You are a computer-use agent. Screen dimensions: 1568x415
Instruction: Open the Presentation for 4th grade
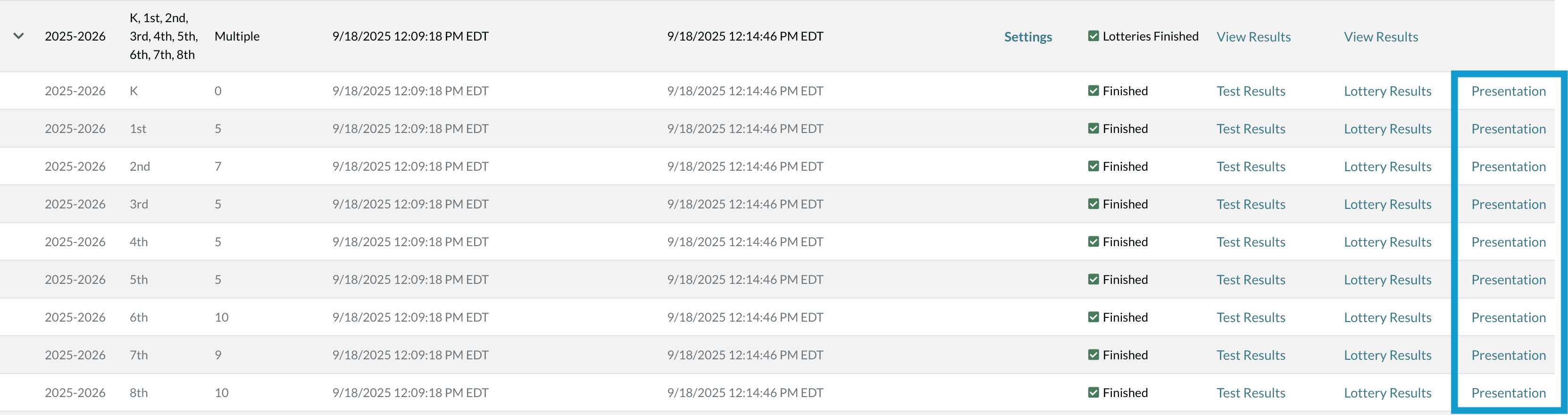(1508, 241)
